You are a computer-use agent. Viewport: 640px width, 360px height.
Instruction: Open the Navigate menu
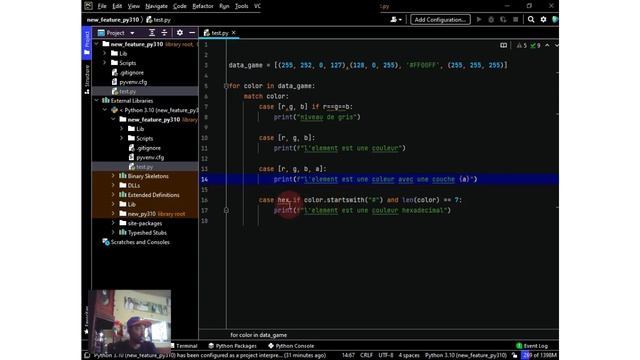pyautogui.click(x=156, y=6)
